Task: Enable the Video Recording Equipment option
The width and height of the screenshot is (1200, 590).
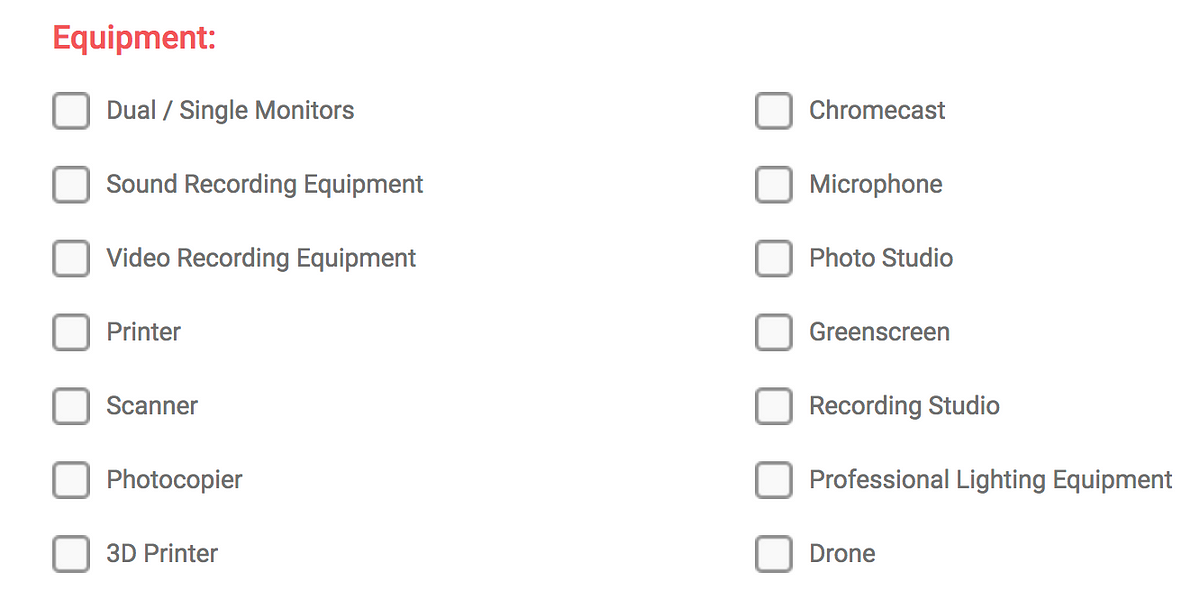Action: point(71,259)
